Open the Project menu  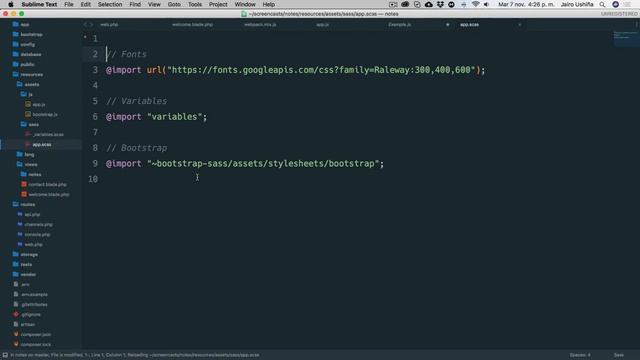coord(218,4)
